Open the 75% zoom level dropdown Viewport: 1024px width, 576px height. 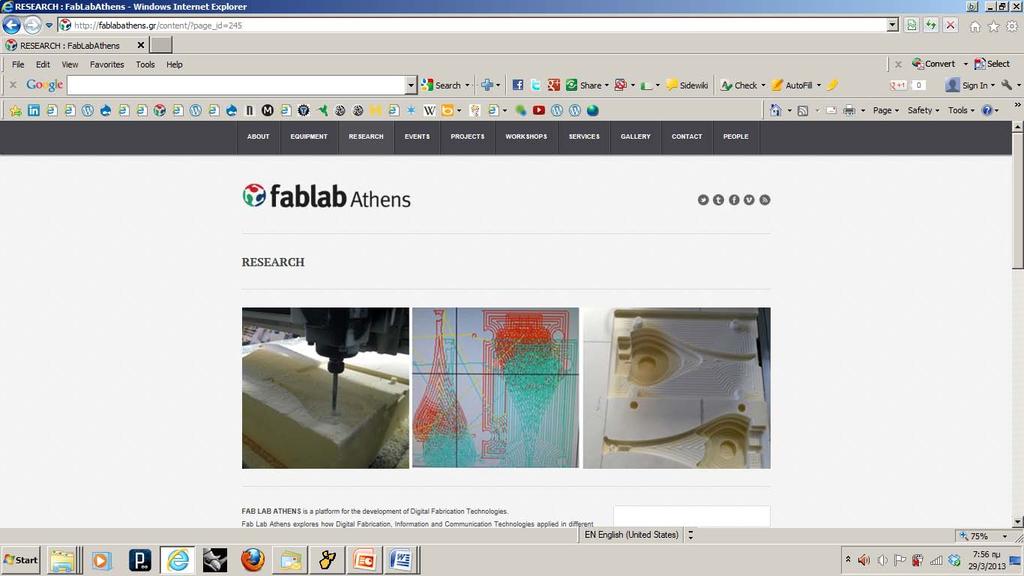(x=1004, y=536)
